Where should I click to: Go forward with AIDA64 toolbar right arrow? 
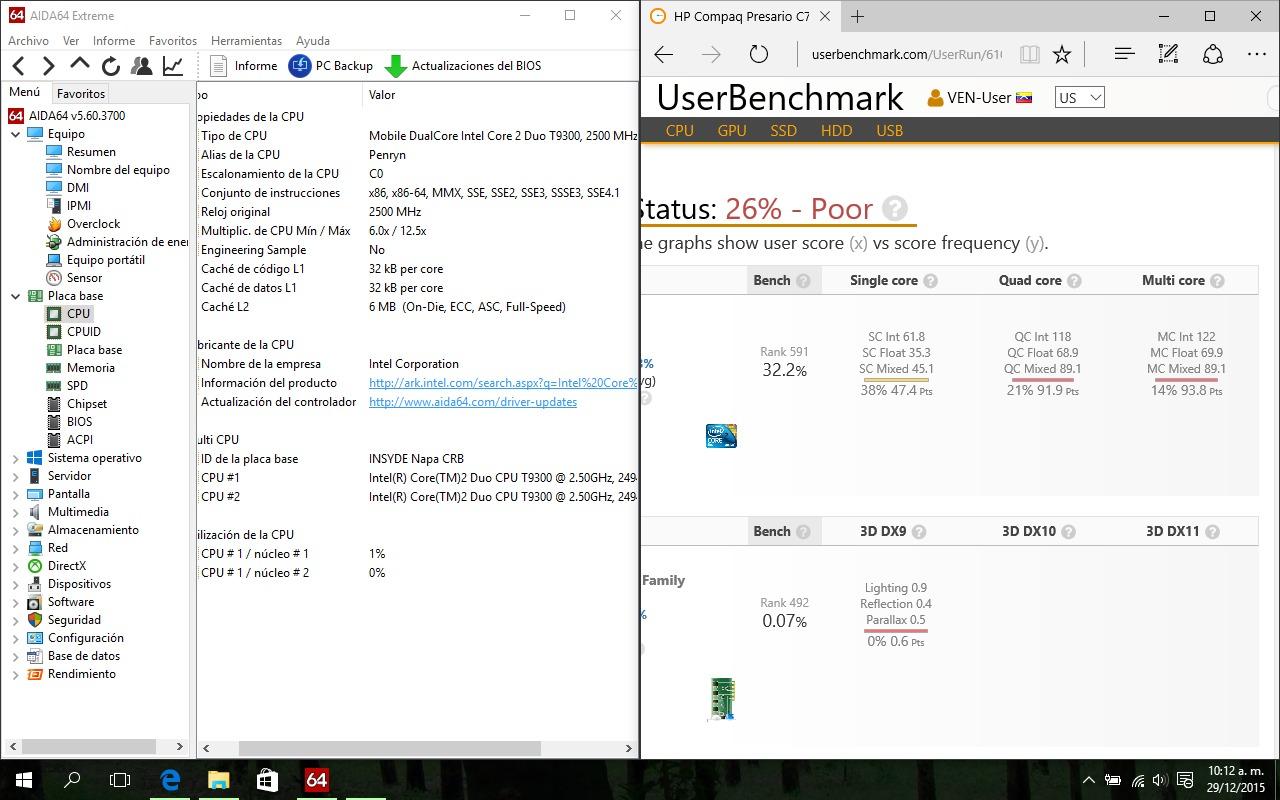(48, 66)
